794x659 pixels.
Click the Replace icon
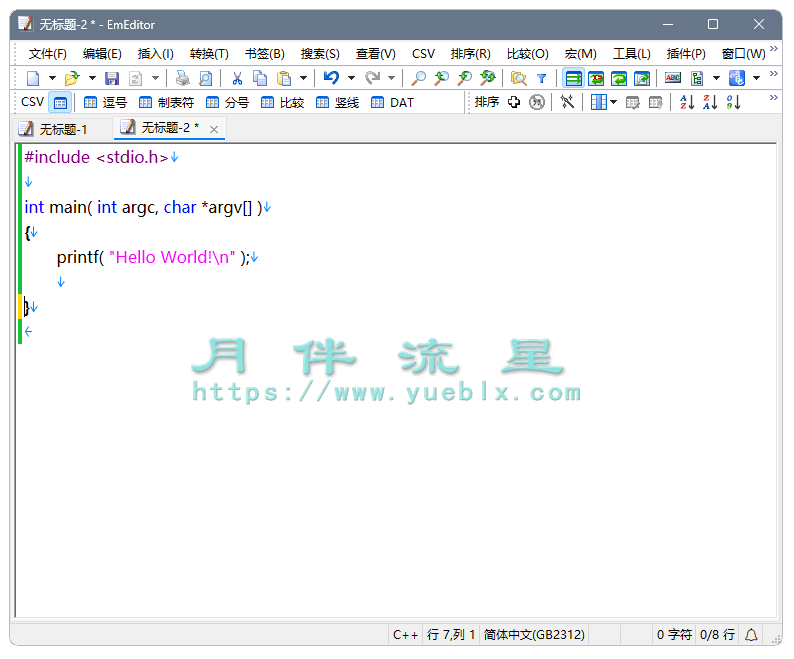tap(488, 79)
